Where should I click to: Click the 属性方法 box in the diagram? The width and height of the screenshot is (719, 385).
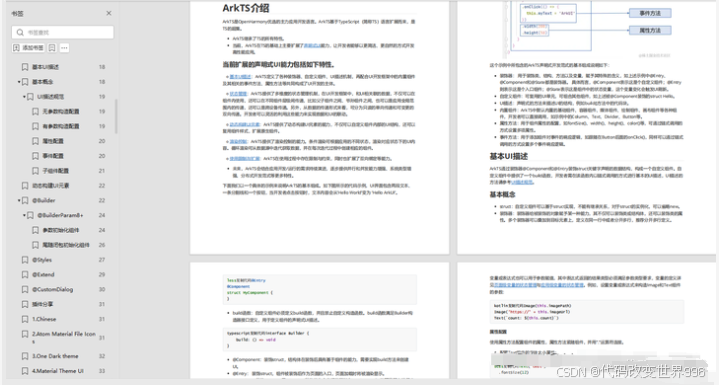tap(650, 30)
